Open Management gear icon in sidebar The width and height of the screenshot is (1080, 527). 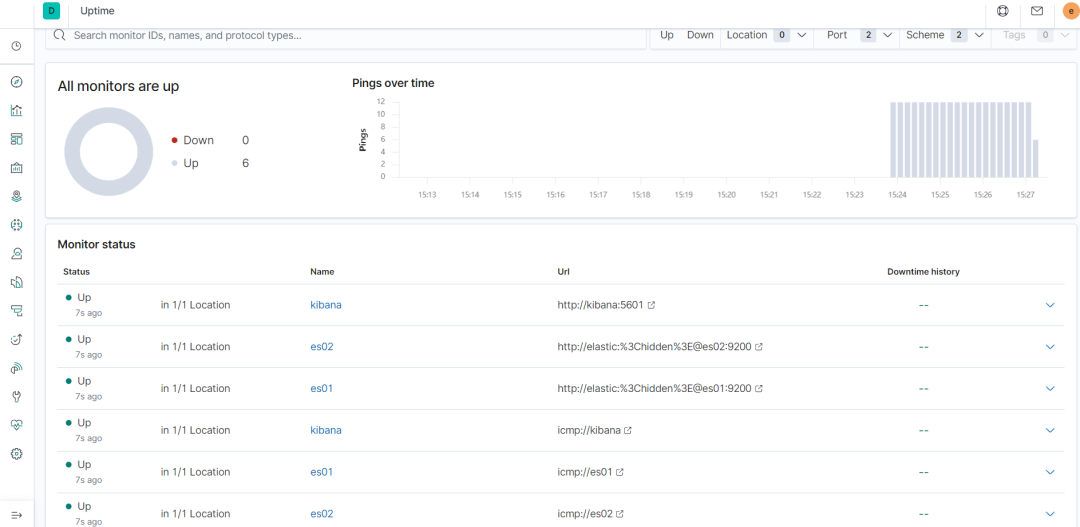pyautogui.click(x=17, y=453)
